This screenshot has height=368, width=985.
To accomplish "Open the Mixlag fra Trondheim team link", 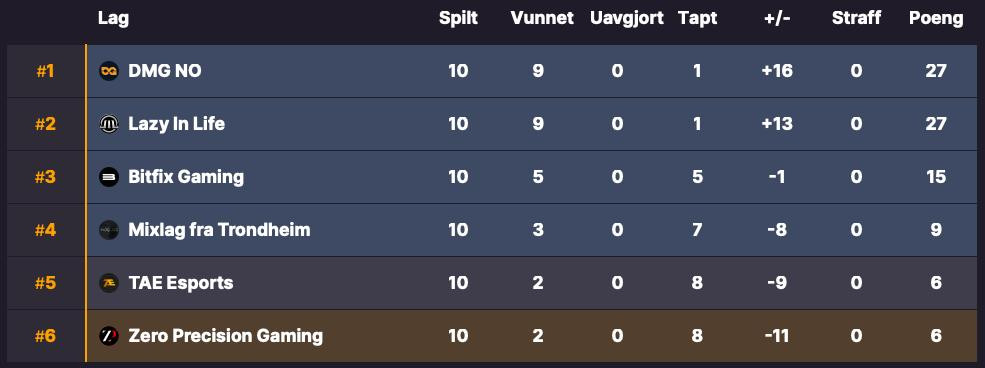I will pos(219,230).
